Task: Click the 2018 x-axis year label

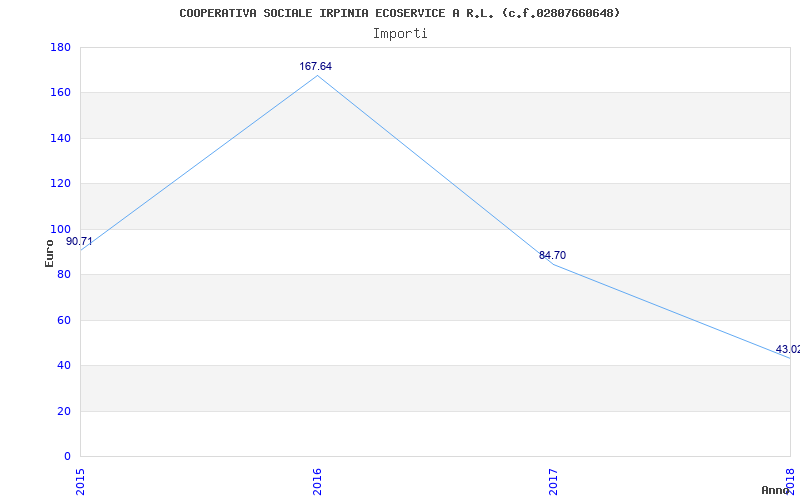Action: [791, 482]
